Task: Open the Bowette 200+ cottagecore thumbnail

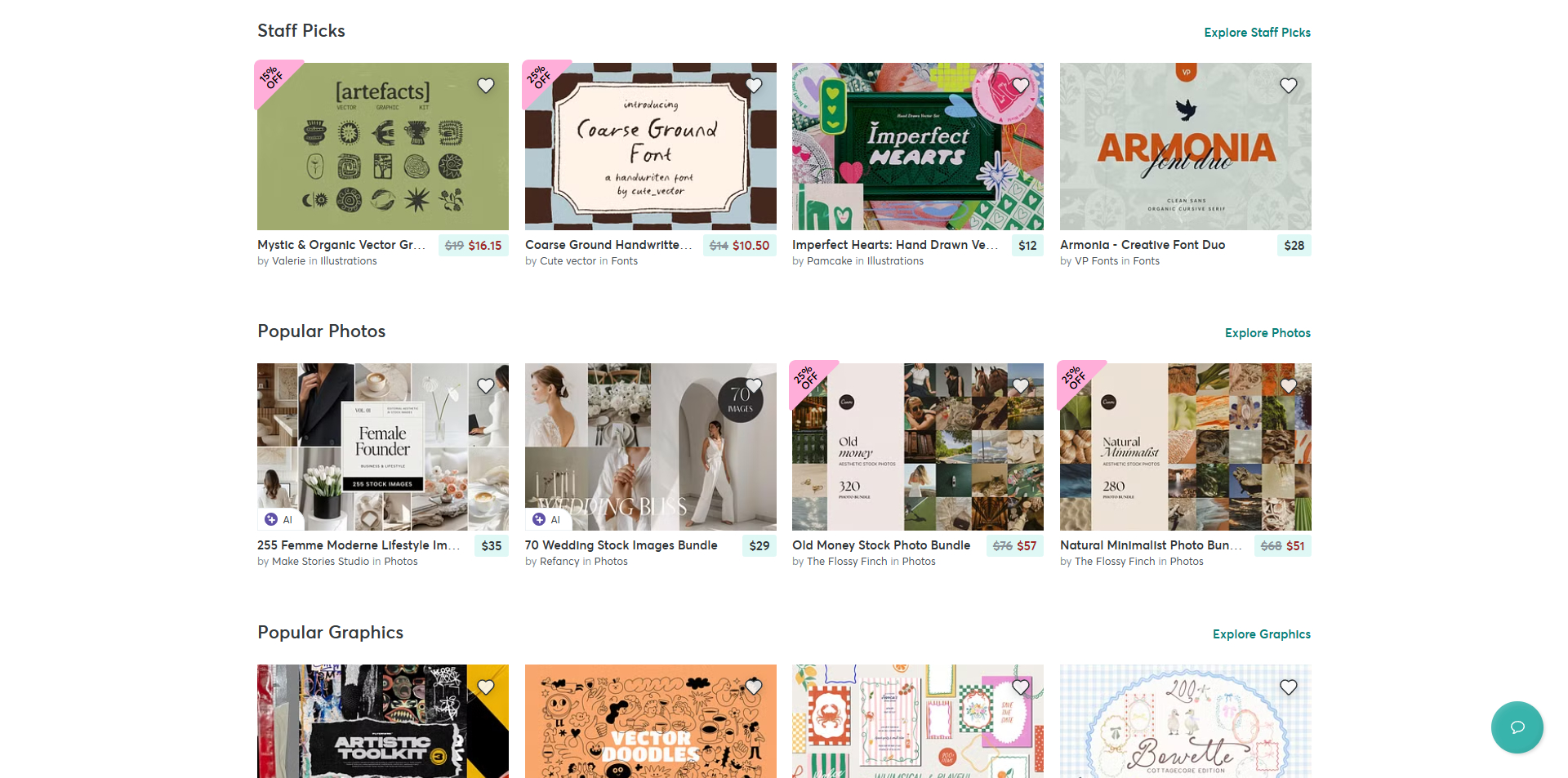Action: (x=1186, y=722)
